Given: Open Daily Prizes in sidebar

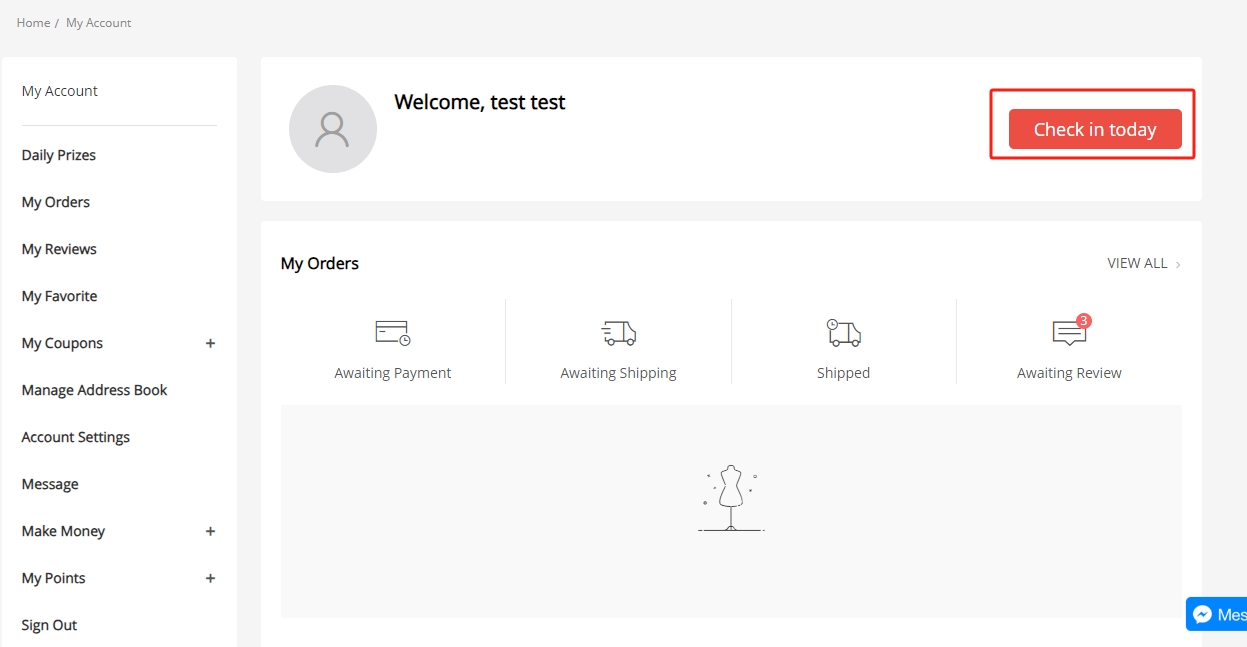Looking at the screenshot, I should pos(59,155).
